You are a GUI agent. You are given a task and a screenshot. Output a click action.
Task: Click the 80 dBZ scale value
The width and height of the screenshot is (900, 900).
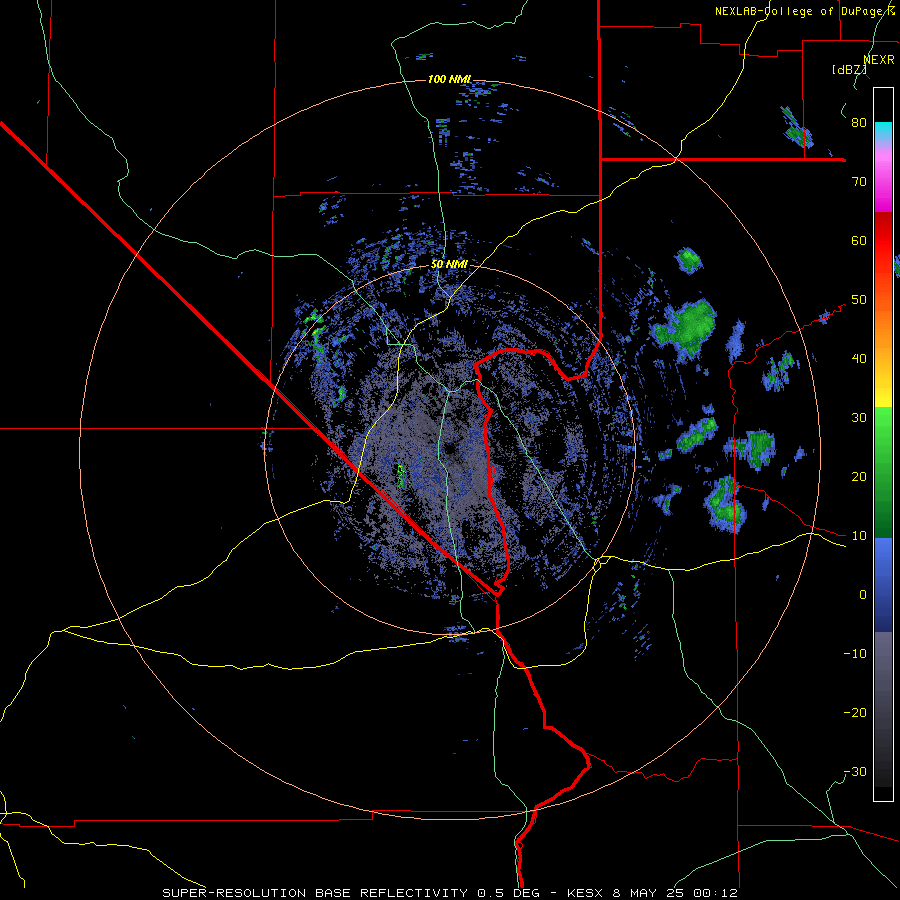click(x=859, y=123)
